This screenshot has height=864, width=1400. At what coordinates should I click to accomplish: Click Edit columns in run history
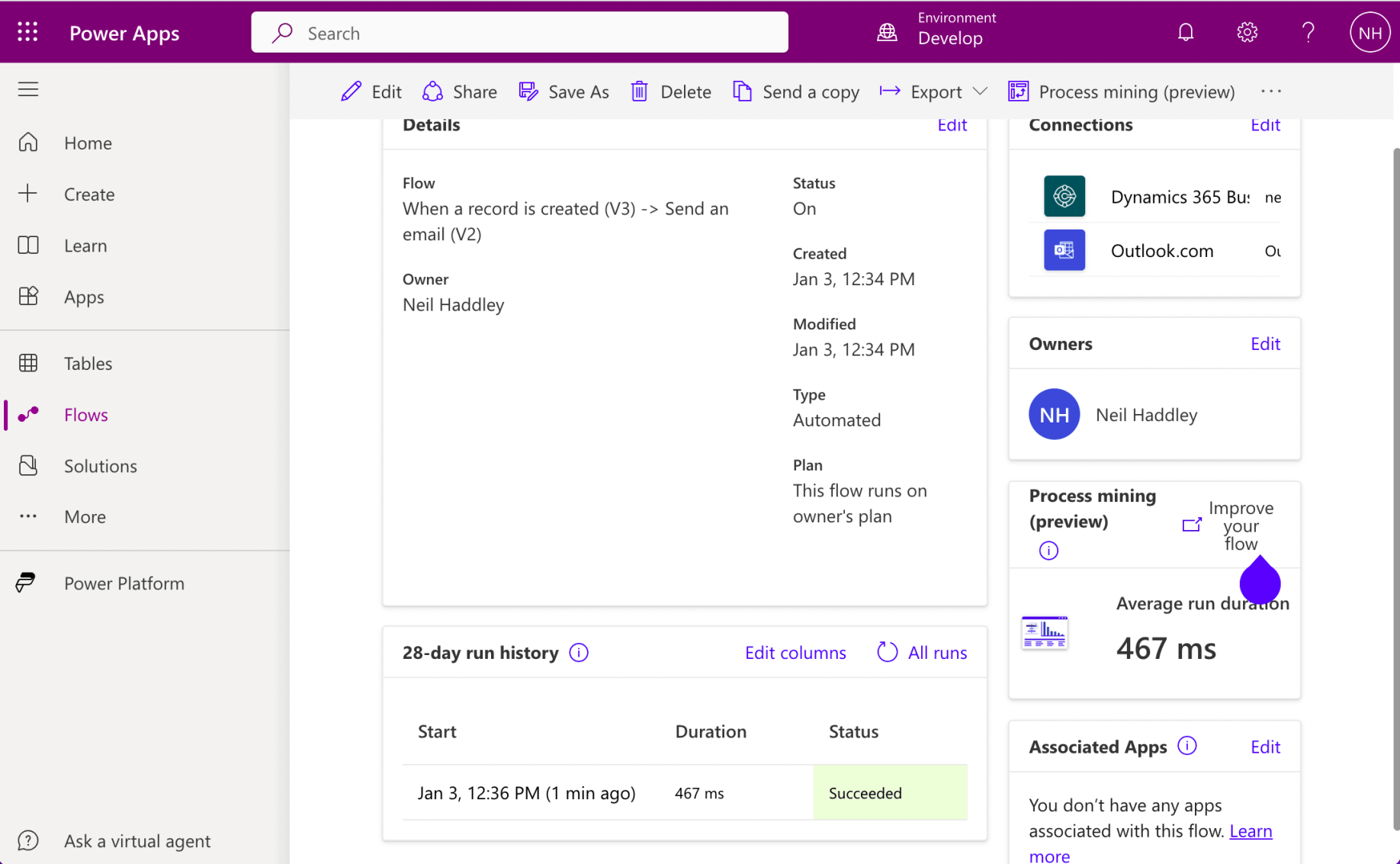(x=795, y=653)
